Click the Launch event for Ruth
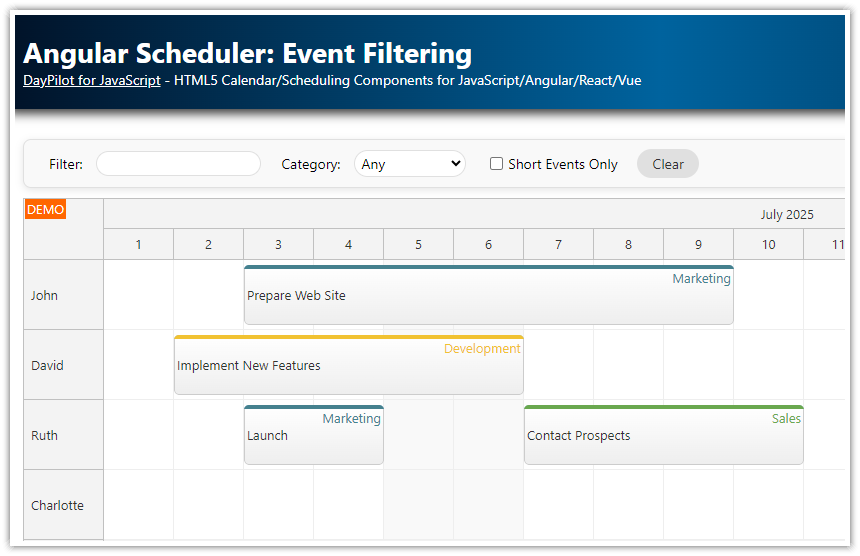The image size is (860, 556). (x=313, y=436)
